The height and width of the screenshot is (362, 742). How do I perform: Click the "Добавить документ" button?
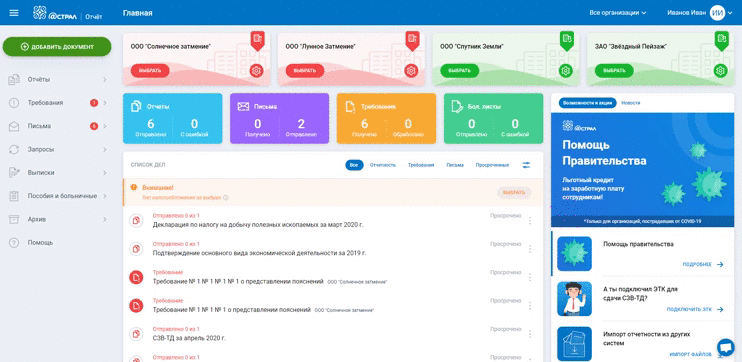click(57, 47)
